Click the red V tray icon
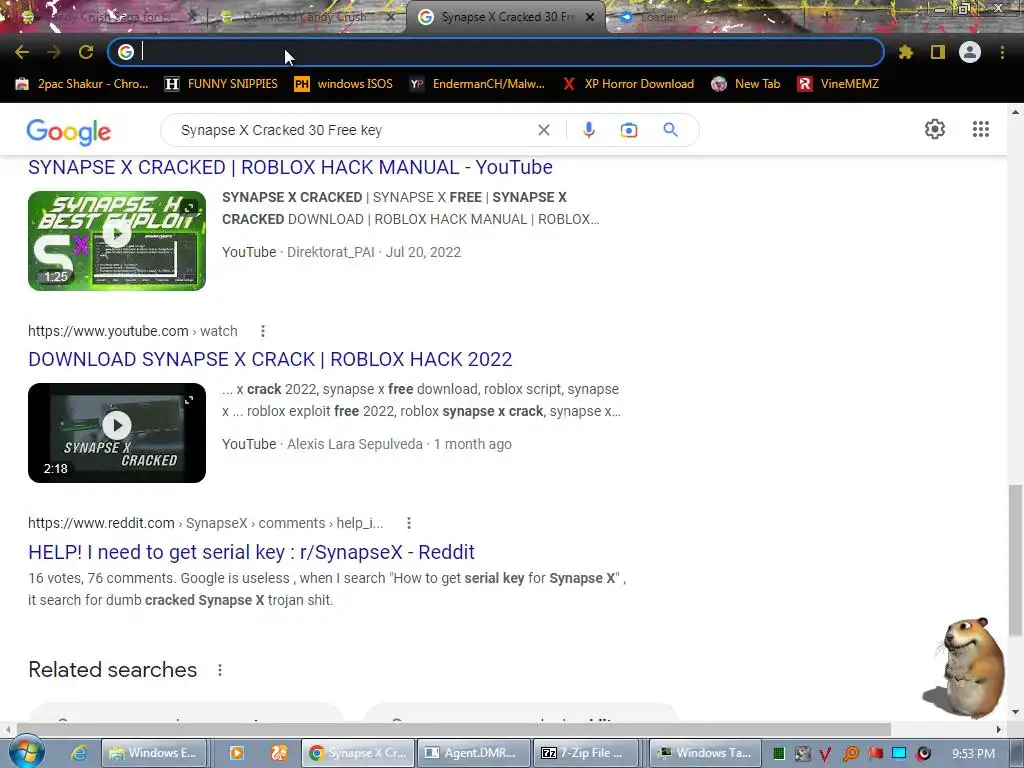This screenshot has width=1024, height=768. [x=825, y=754]
